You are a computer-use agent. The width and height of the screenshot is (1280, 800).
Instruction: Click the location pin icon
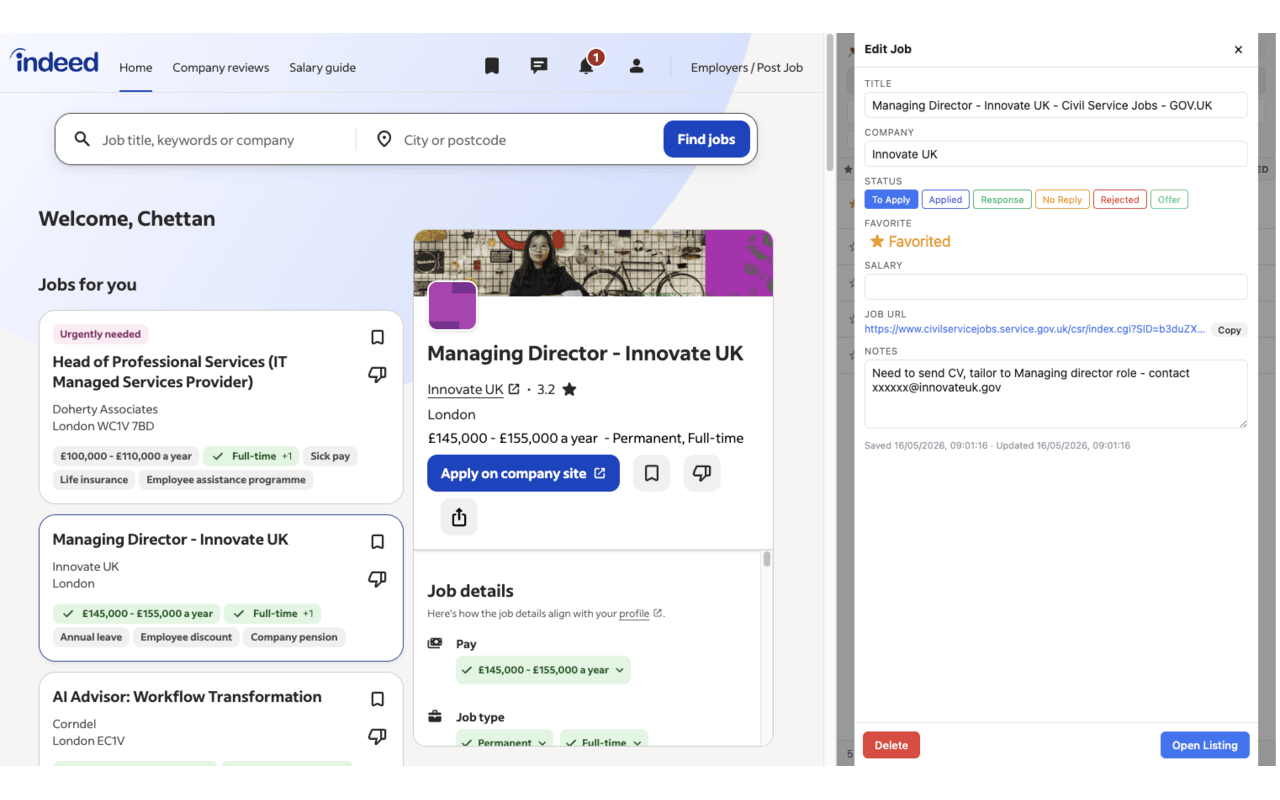(384, 140)
